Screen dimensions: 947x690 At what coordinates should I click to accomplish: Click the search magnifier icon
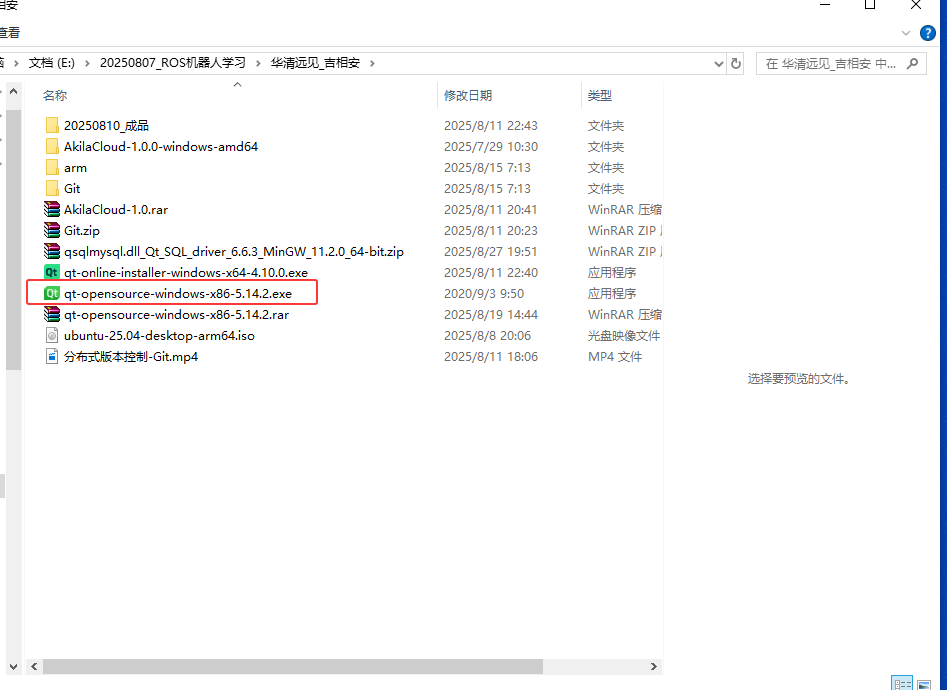(913, 63)
